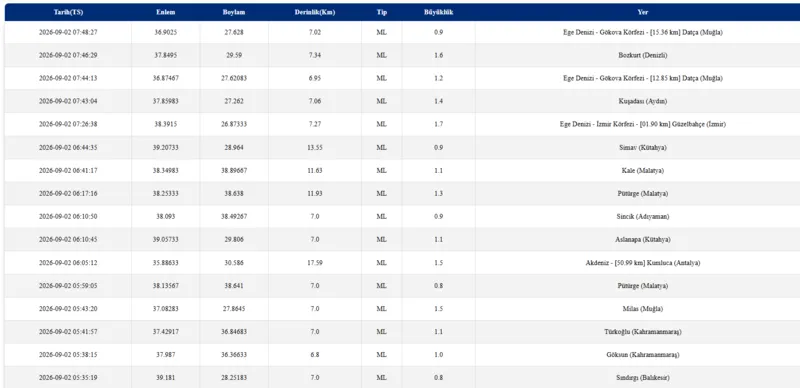
Task: Select timestamp 2026-09-02 05:41:57
Action: pos(68,332)
